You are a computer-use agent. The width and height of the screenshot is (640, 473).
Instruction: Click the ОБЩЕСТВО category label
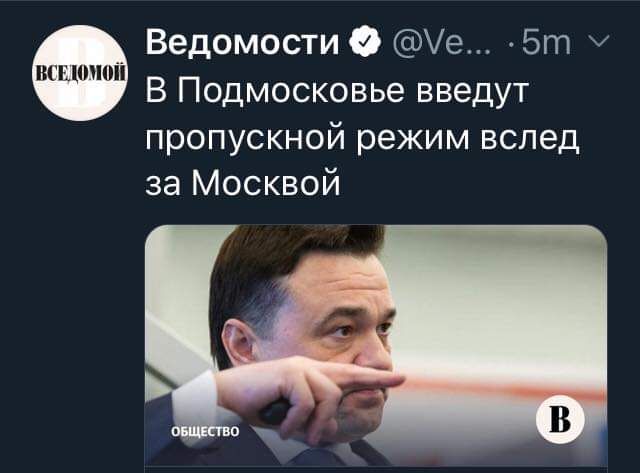[x=205, y=432]
